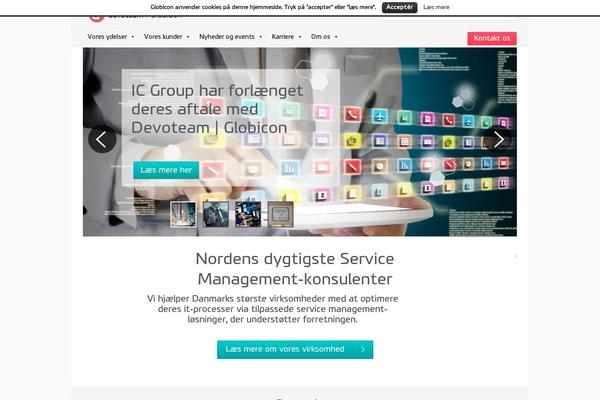Viewport: 600px width, 400px height.
Task: Click the Nordens dygtigste Service Management-konsulenter heading
Action: click(x=295, y=269)
